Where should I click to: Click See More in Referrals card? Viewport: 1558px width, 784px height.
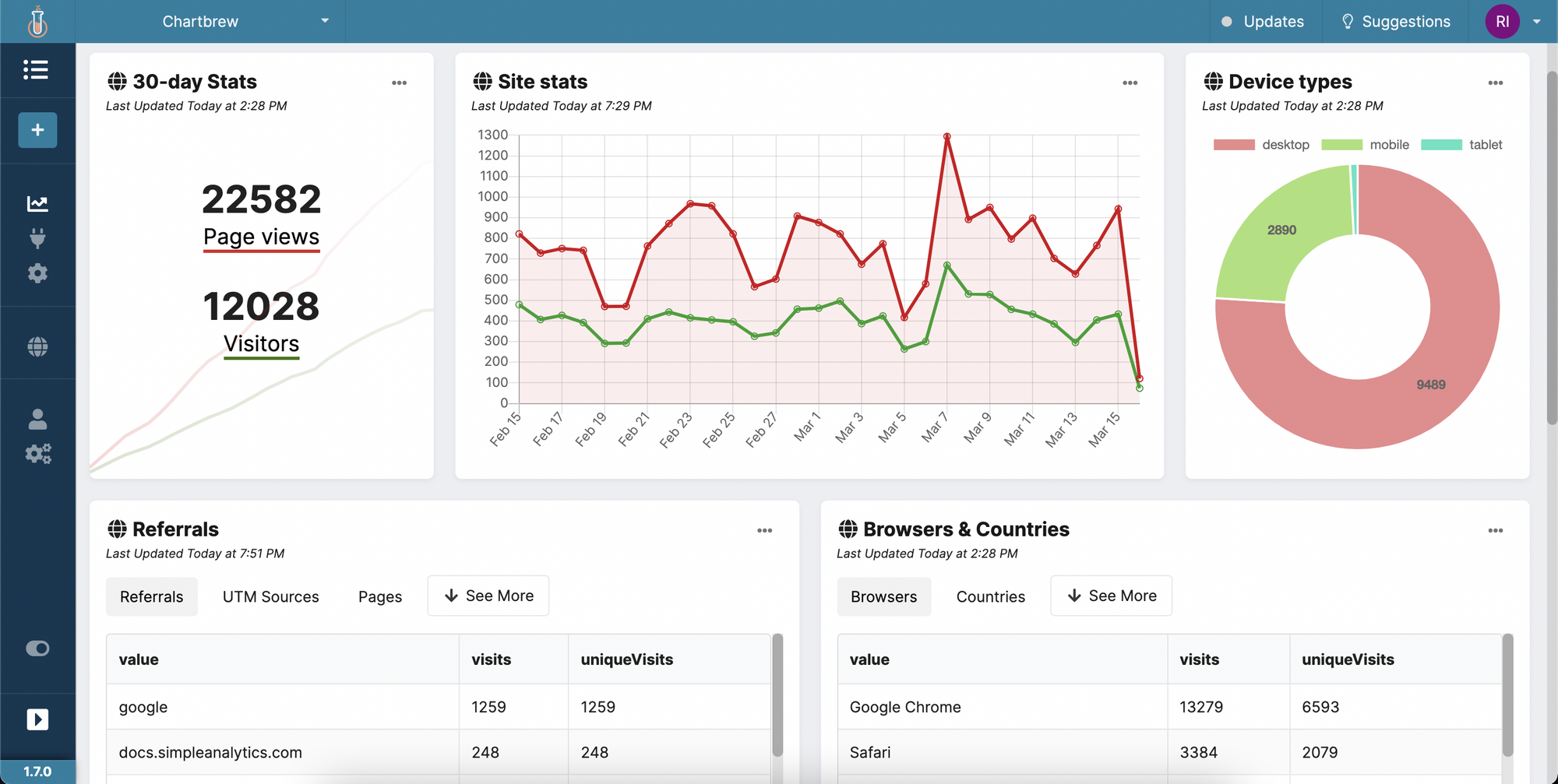[x=488, y=596]
